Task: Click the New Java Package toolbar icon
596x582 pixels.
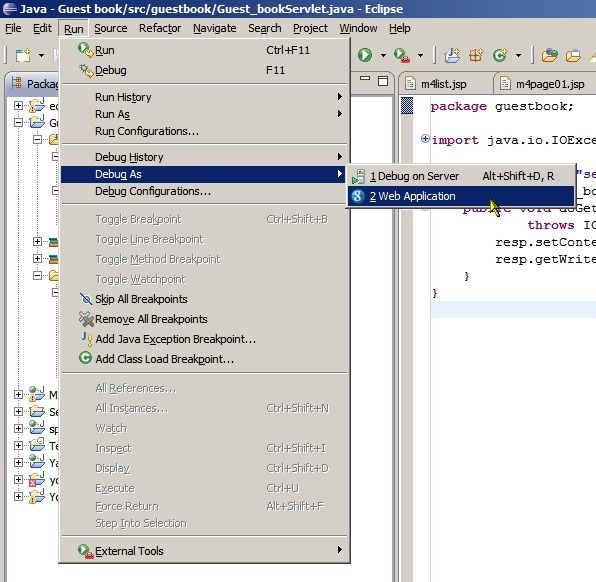Action: [476, 56]
